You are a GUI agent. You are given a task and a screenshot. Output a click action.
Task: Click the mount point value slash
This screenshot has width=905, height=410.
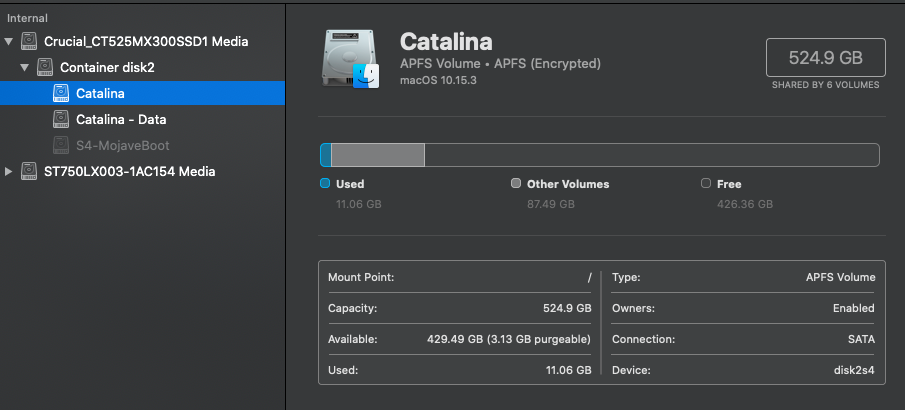pyautogui.click(x=589, y=278)
